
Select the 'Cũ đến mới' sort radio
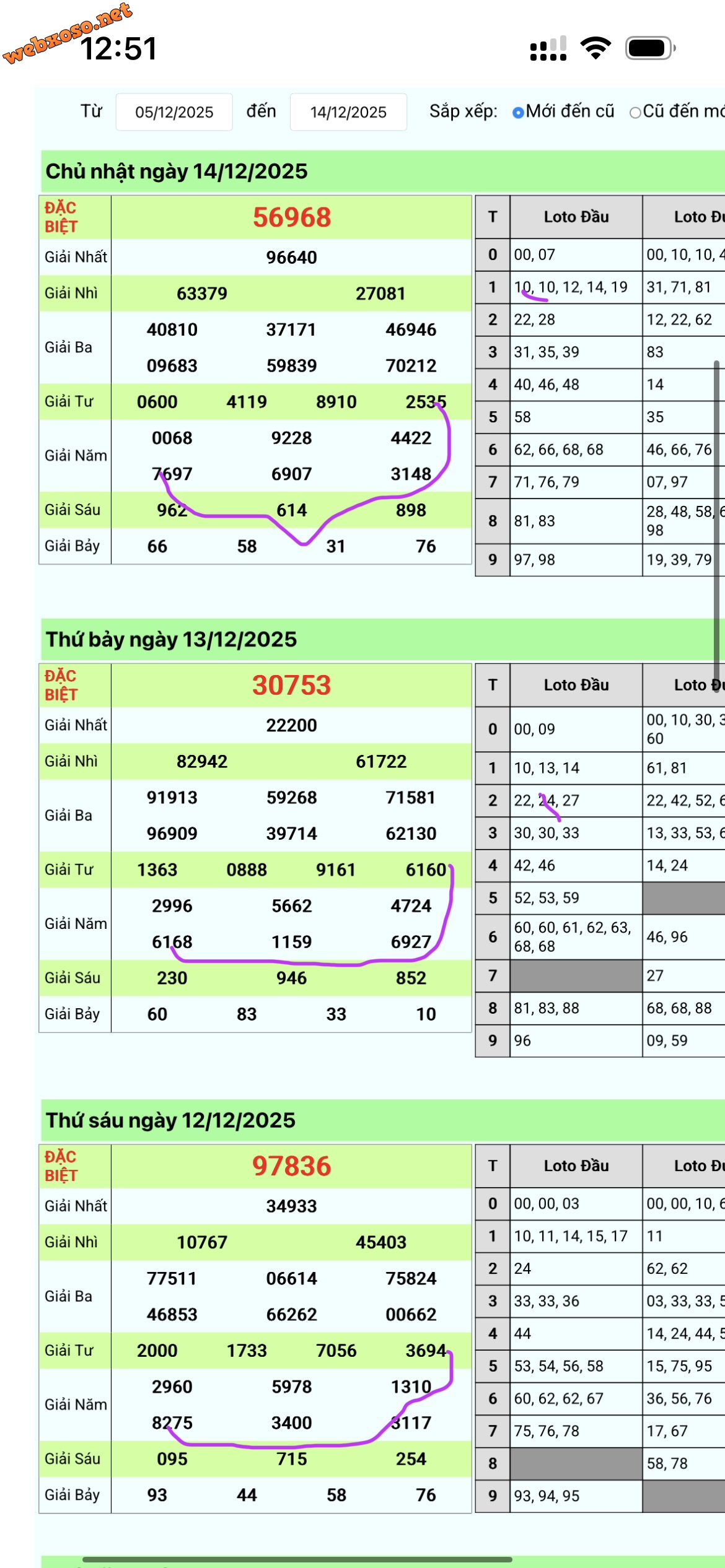click(x=635, y=113)
